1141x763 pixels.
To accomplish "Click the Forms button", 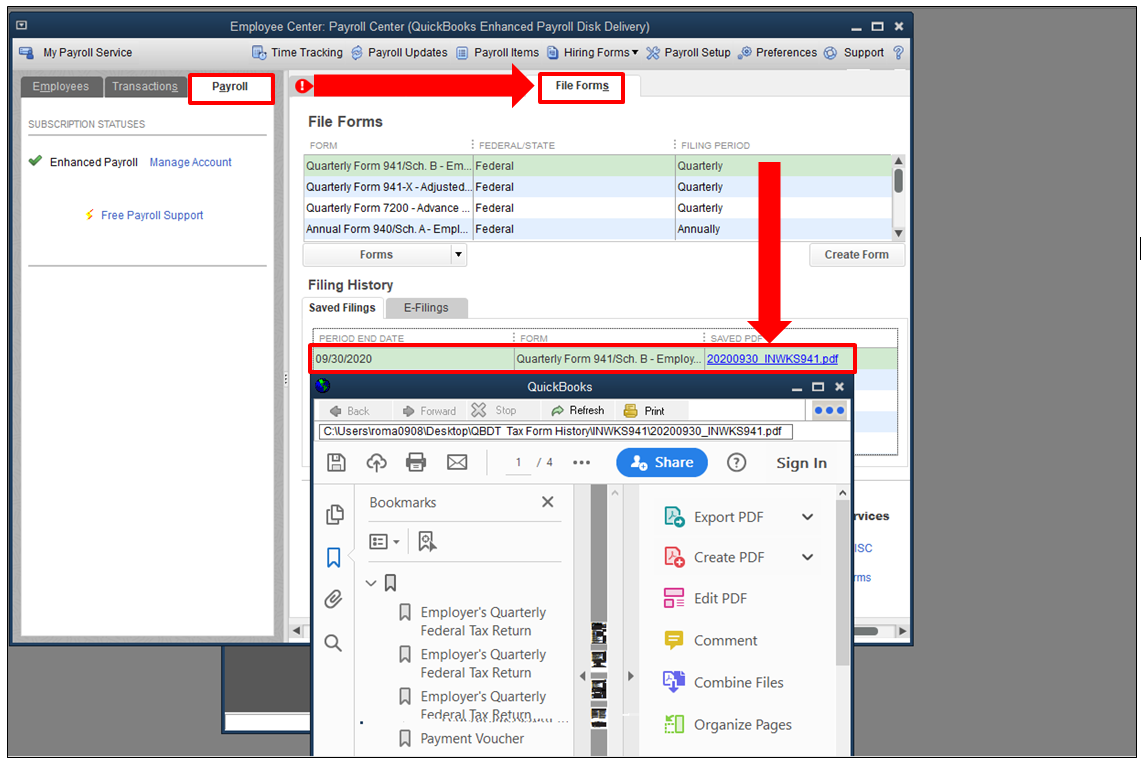I will [x=376, y=255].
